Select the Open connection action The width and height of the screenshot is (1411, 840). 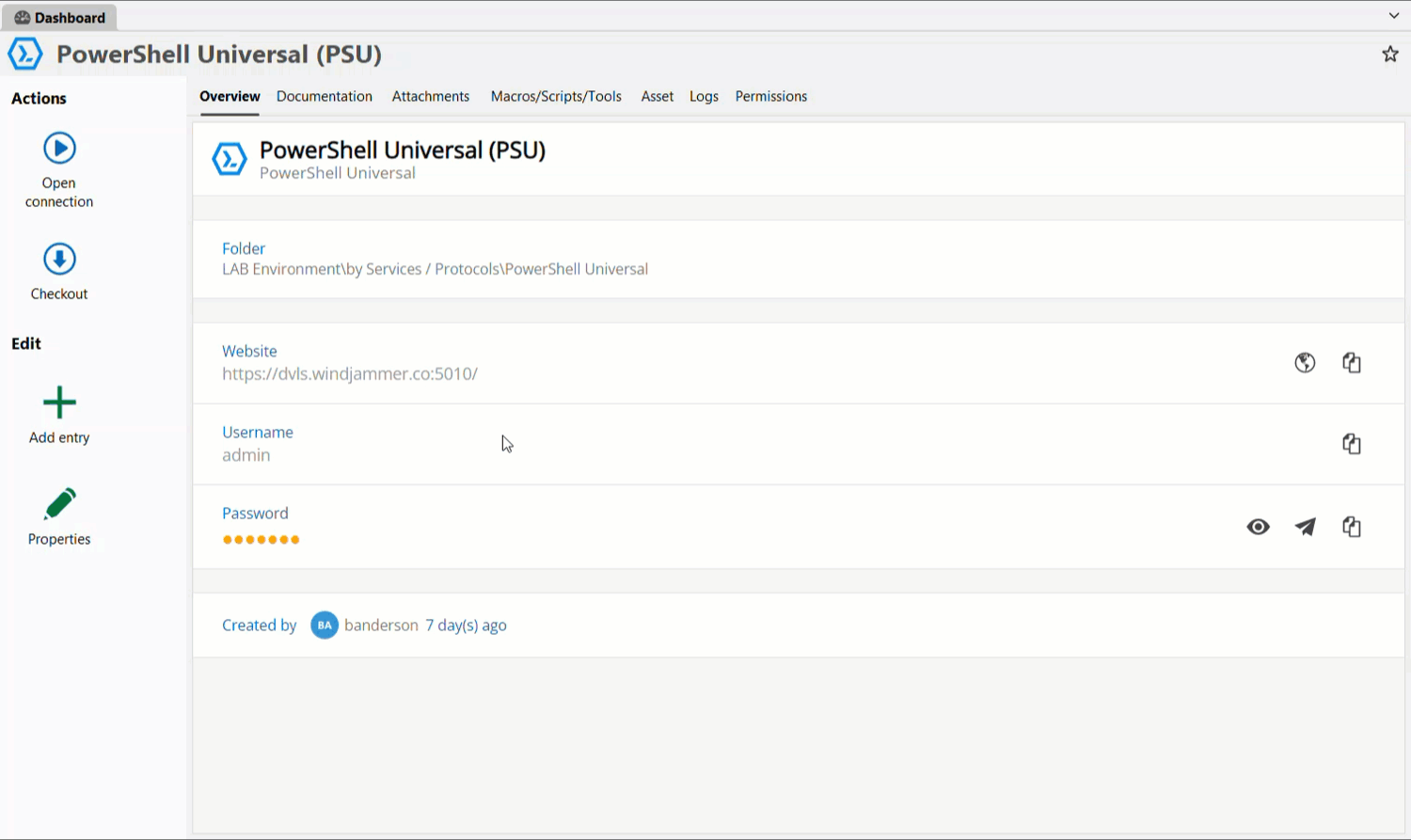[59, 148]
